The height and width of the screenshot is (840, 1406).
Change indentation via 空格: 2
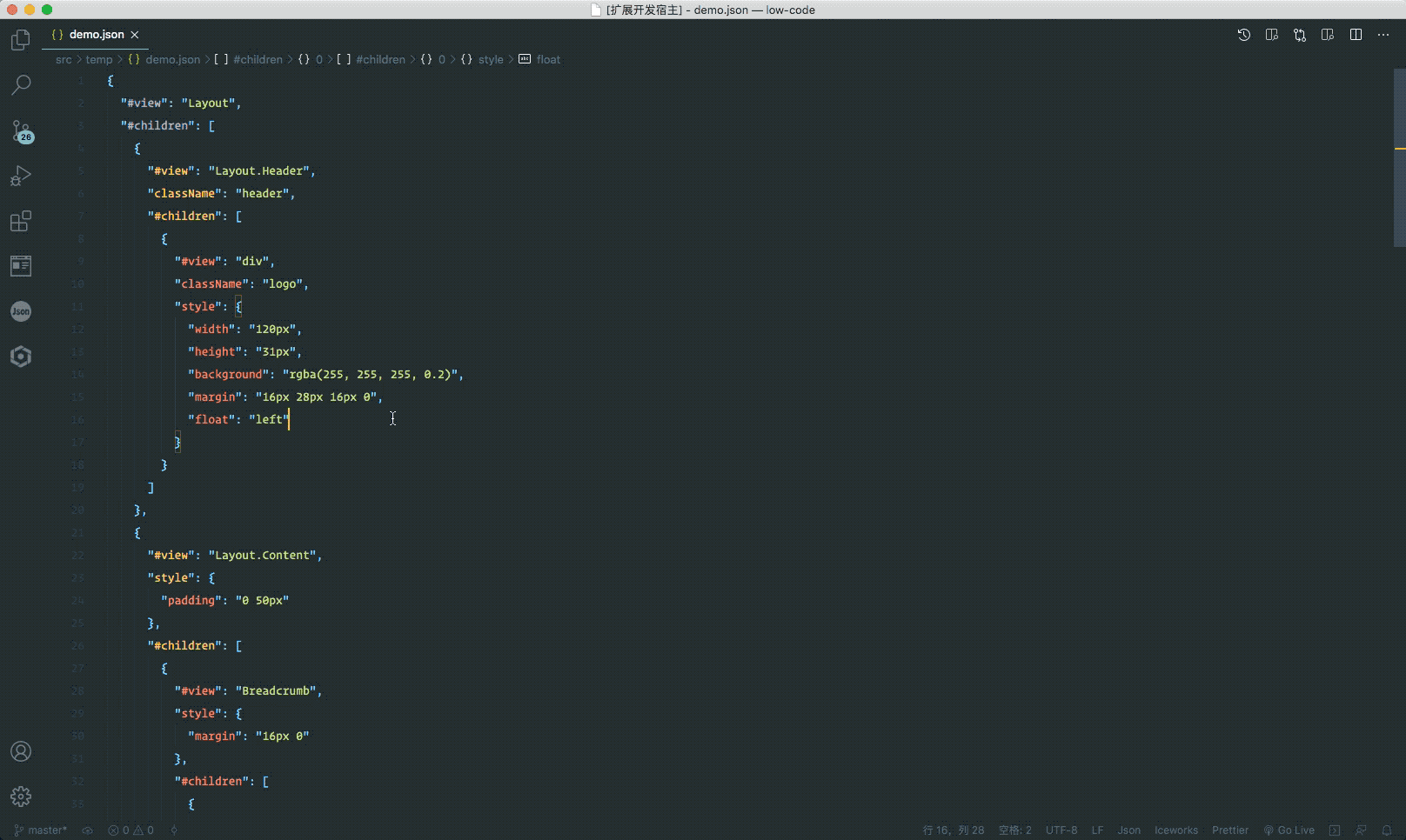pos(1014,830)
